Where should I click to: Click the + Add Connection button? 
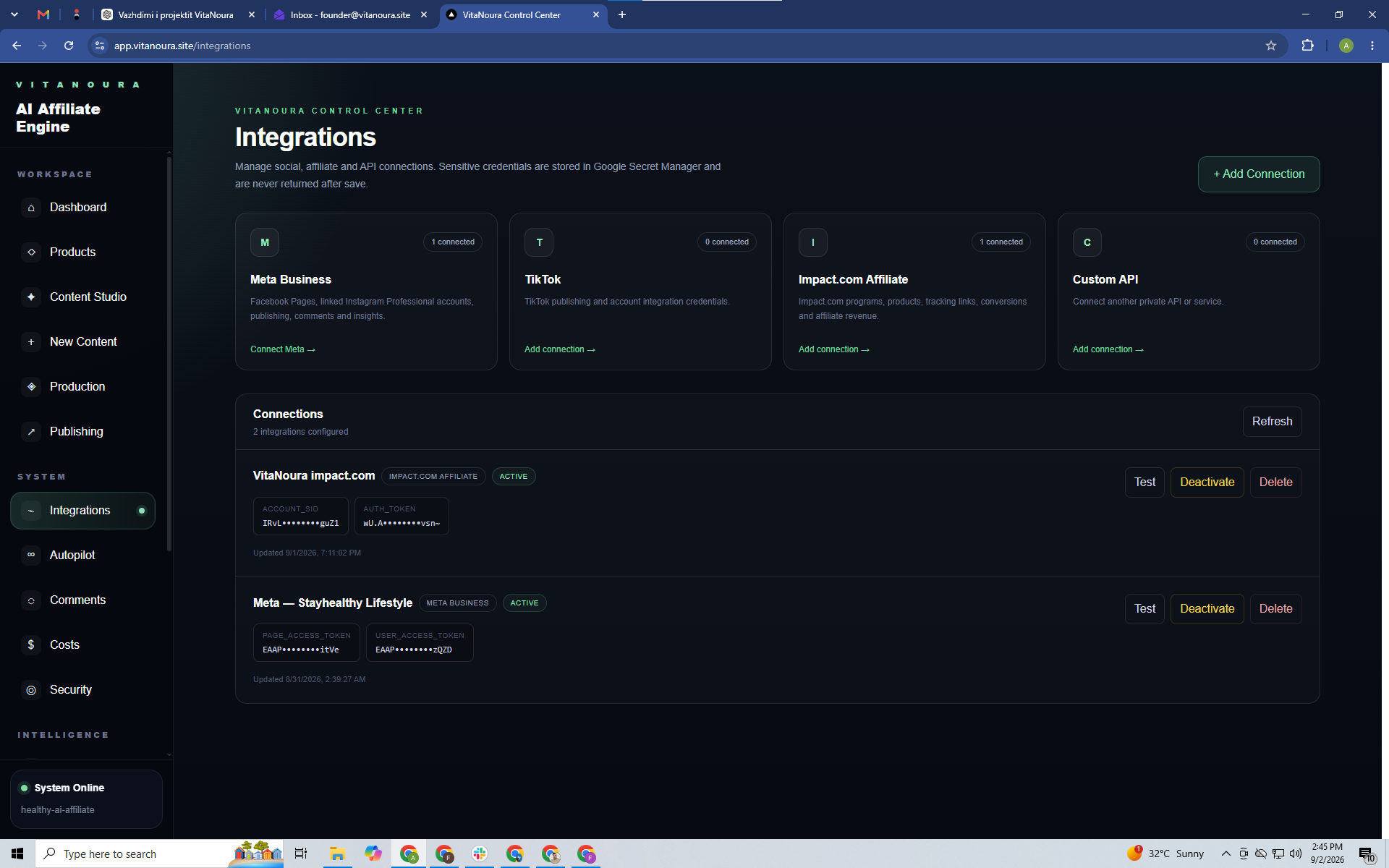pos(1259,174)
